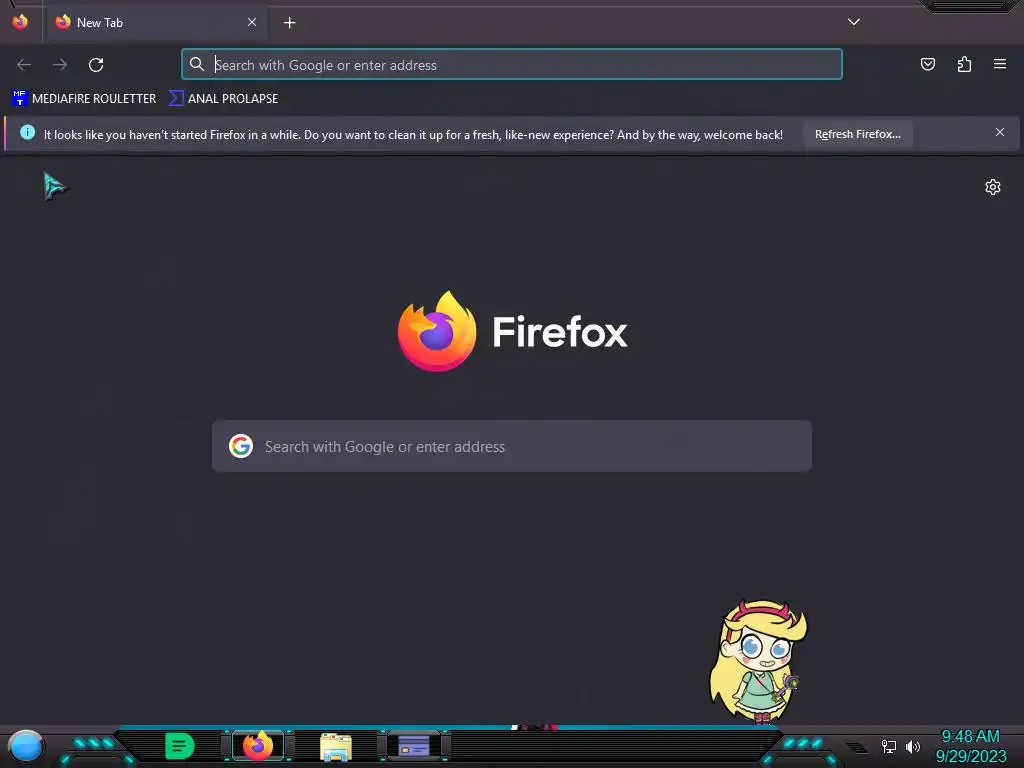This screenshot has width=1024, height=768.
Task: Click the taskbar clock and date
Action: click(x=970, y=746)
